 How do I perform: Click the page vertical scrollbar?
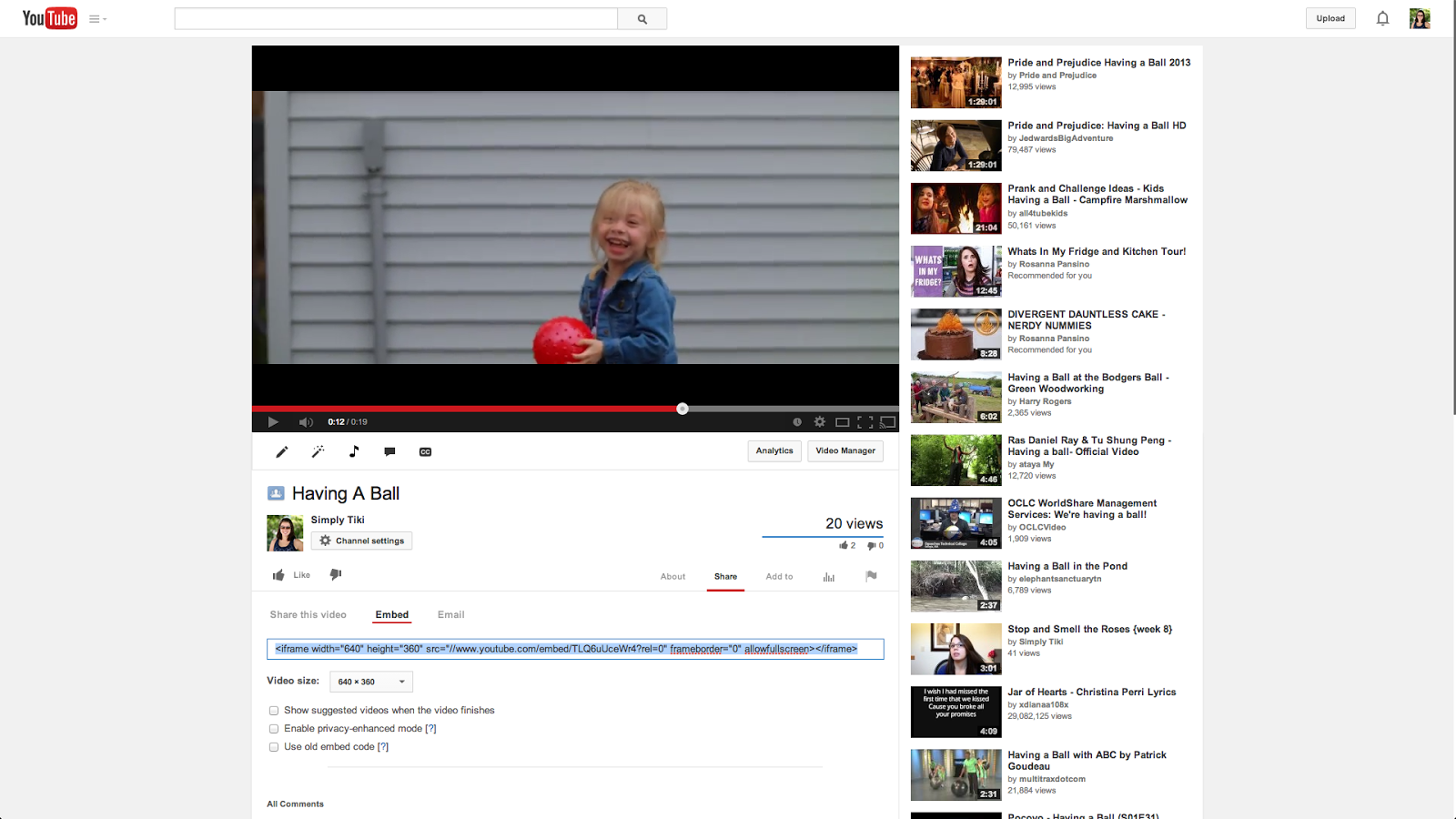pos(1452,209)
